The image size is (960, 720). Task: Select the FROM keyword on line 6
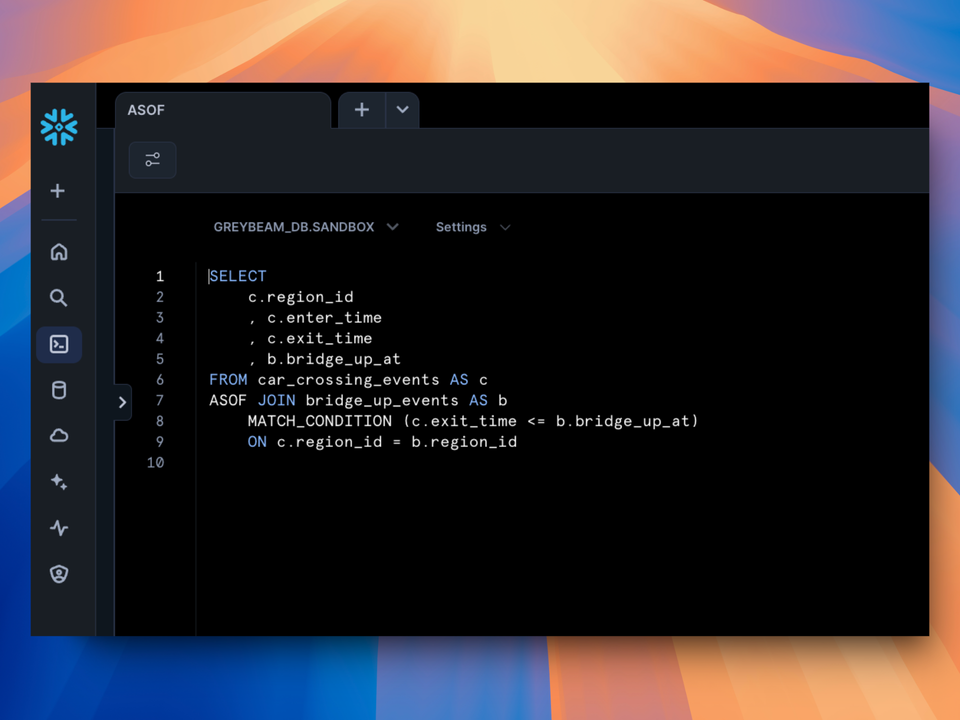click(x=228, y=380)
